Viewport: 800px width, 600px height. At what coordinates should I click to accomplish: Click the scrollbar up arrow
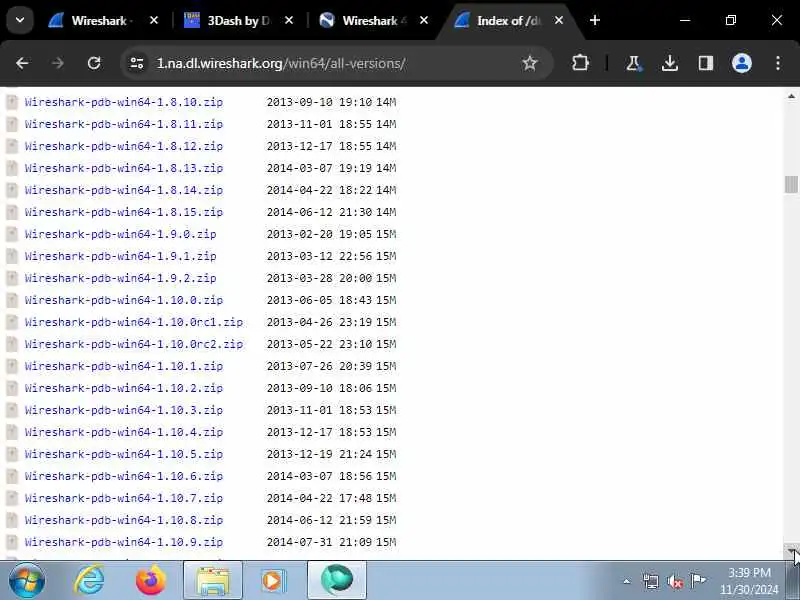[791, 96]
